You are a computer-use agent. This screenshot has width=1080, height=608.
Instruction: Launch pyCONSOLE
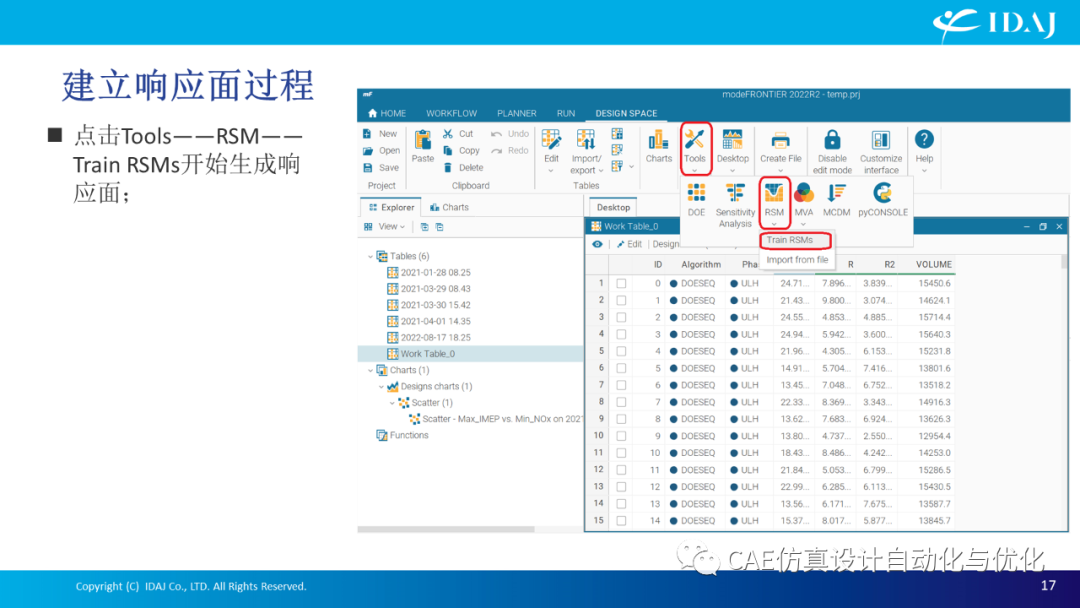point(882,200)
